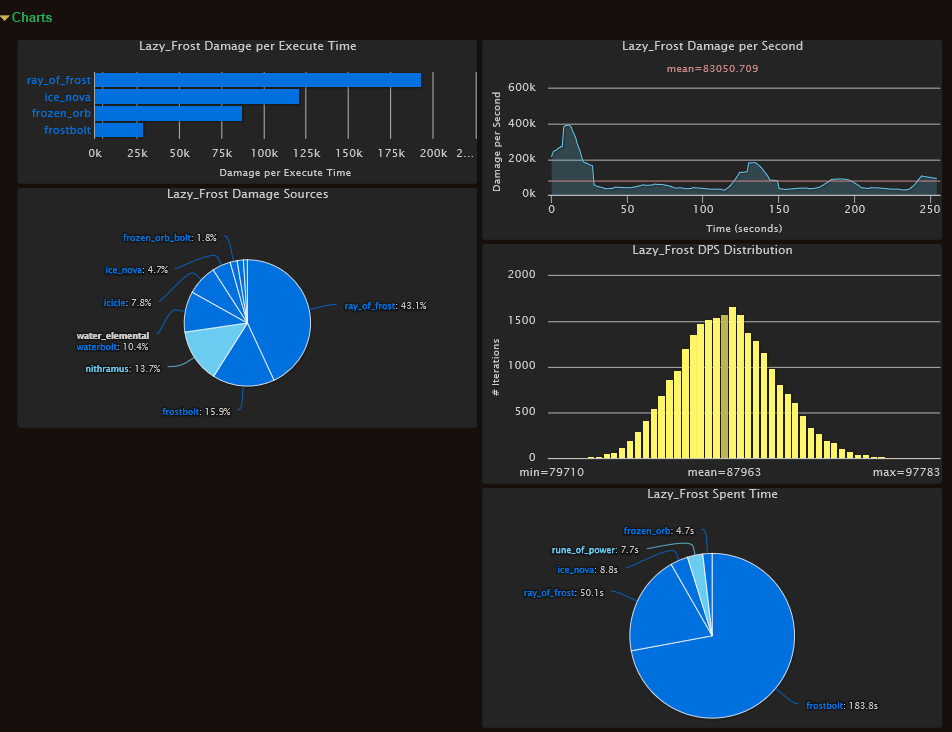952x732 pixels.
Task: Click the rune_of_power 7.7s label
Action: (x=595, y=550)
